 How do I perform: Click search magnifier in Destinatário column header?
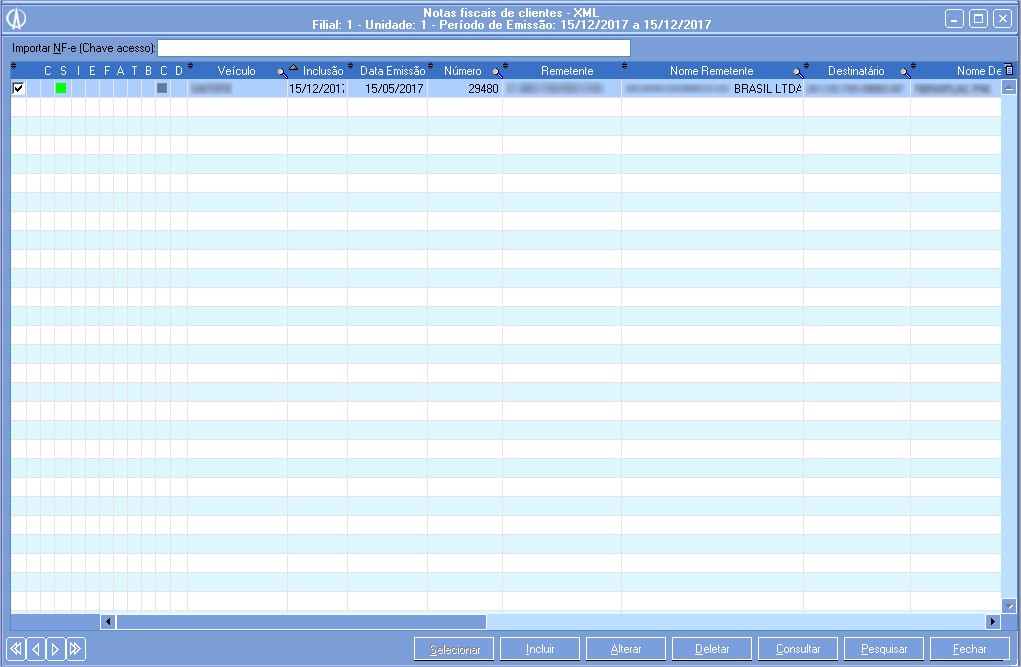click(904, 73)
